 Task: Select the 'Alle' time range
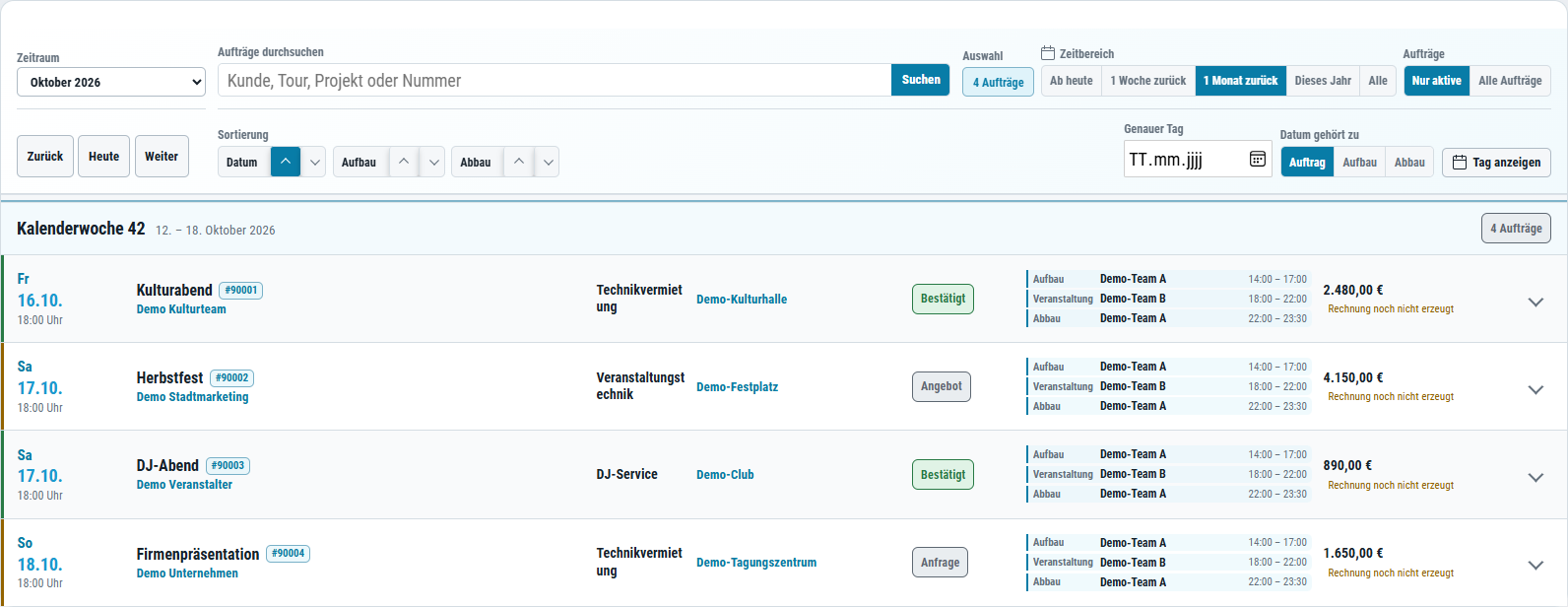tap(1378, 81)
